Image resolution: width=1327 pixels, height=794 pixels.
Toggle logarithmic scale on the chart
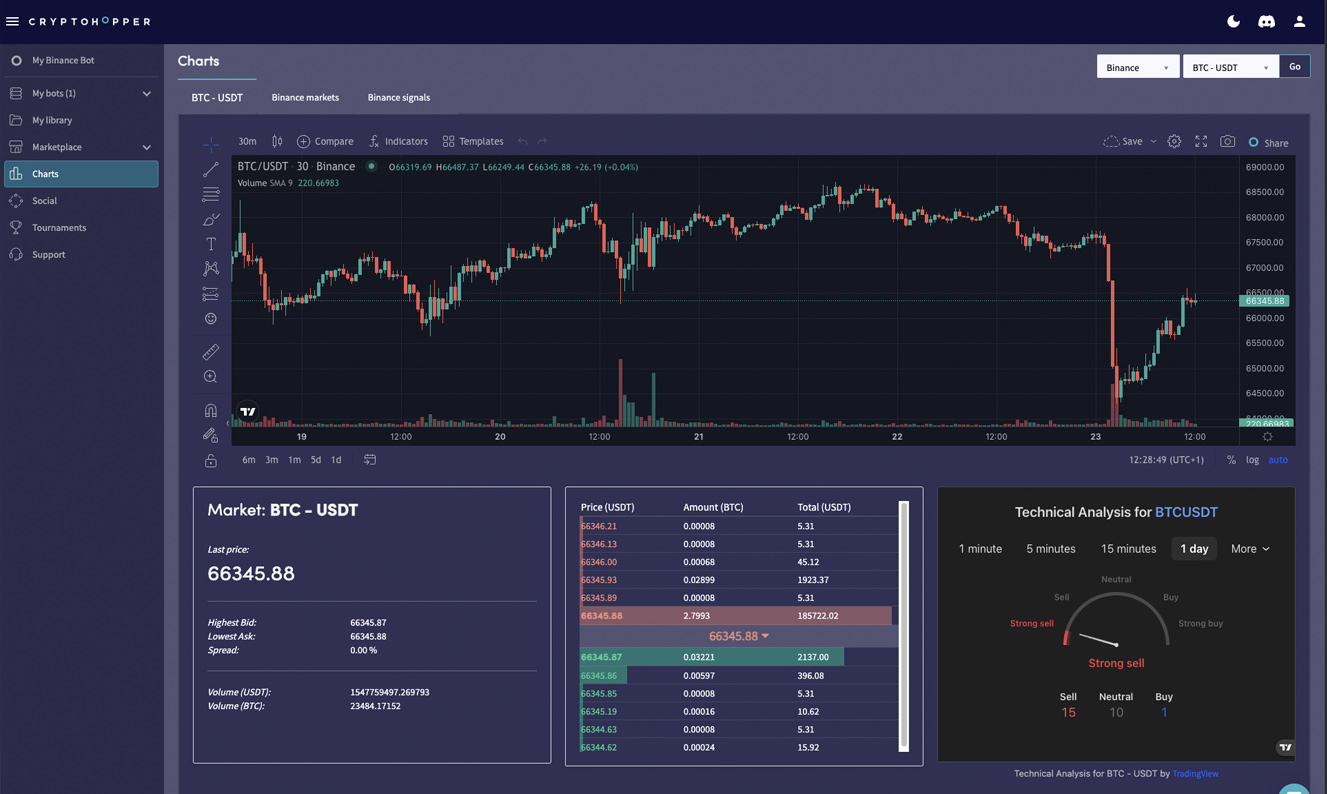pos(1252,460)
